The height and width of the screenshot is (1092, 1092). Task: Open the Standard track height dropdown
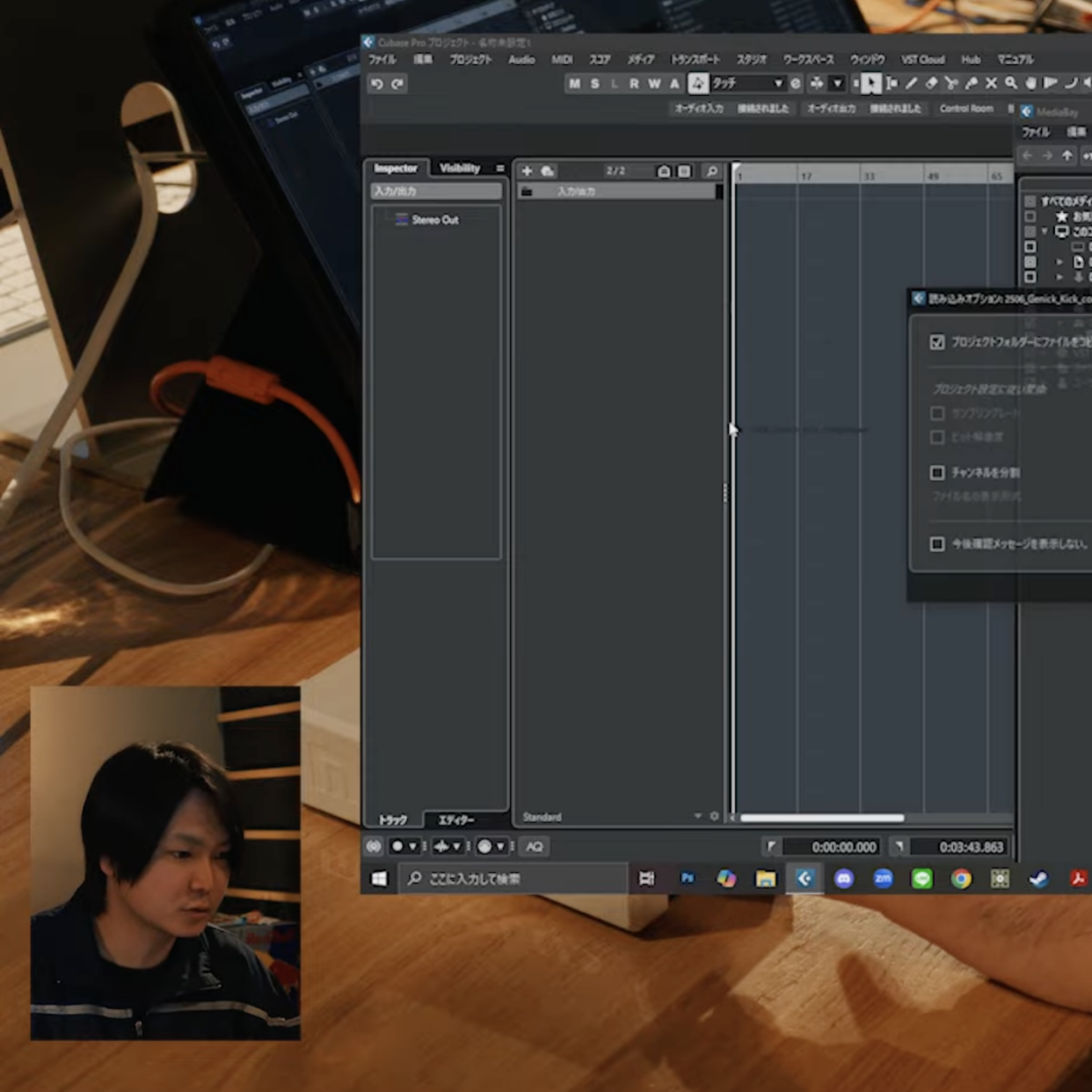click(x=697, y=817)
